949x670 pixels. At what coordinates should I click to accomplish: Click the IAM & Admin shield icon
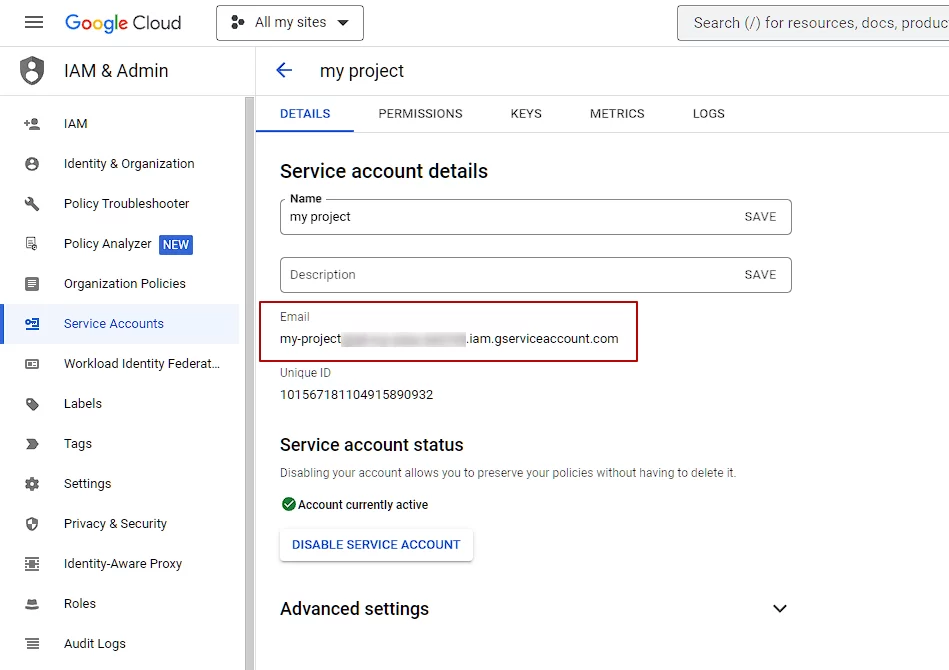(32, 71)
